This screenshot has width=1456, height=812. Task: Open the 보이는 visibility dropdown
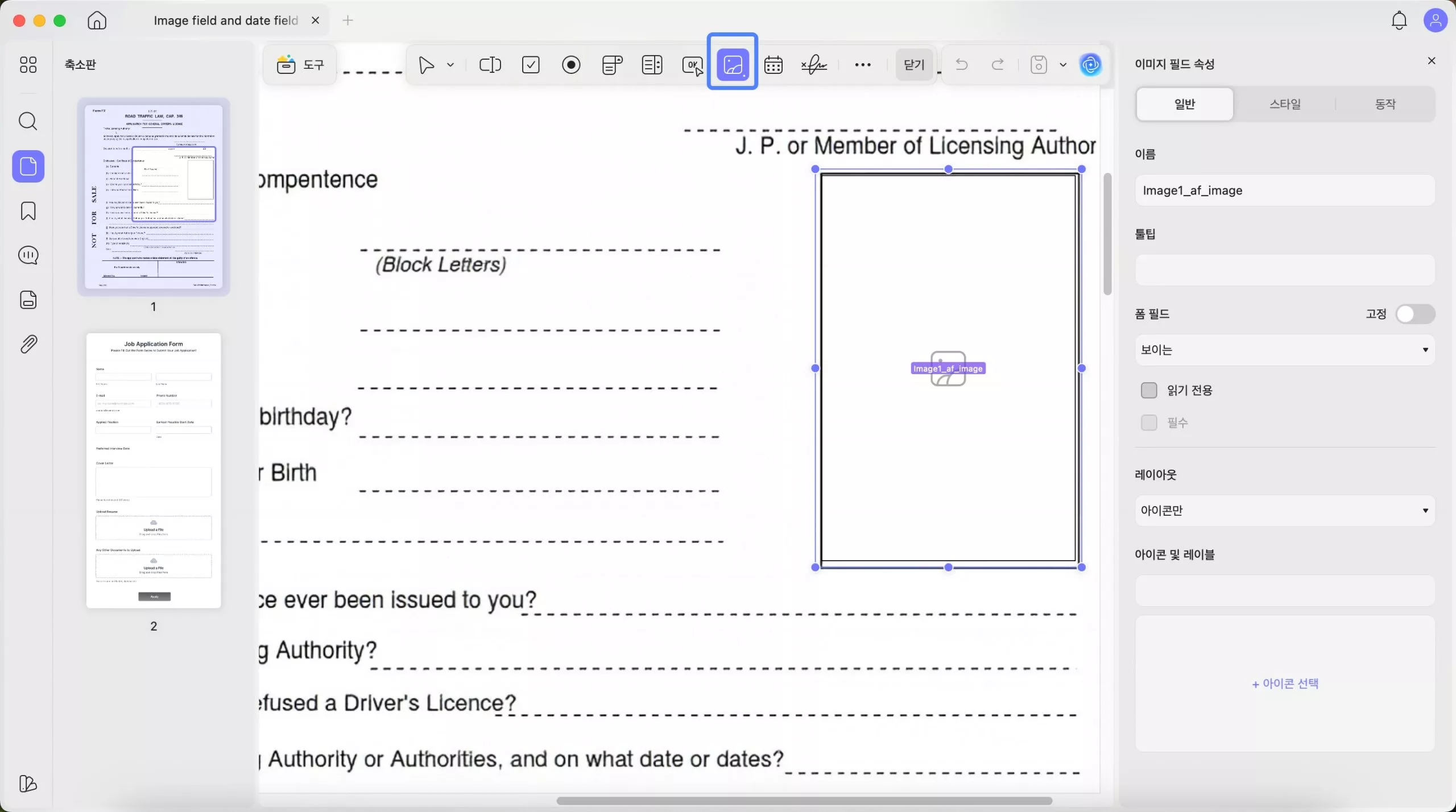click(1284, 350)
